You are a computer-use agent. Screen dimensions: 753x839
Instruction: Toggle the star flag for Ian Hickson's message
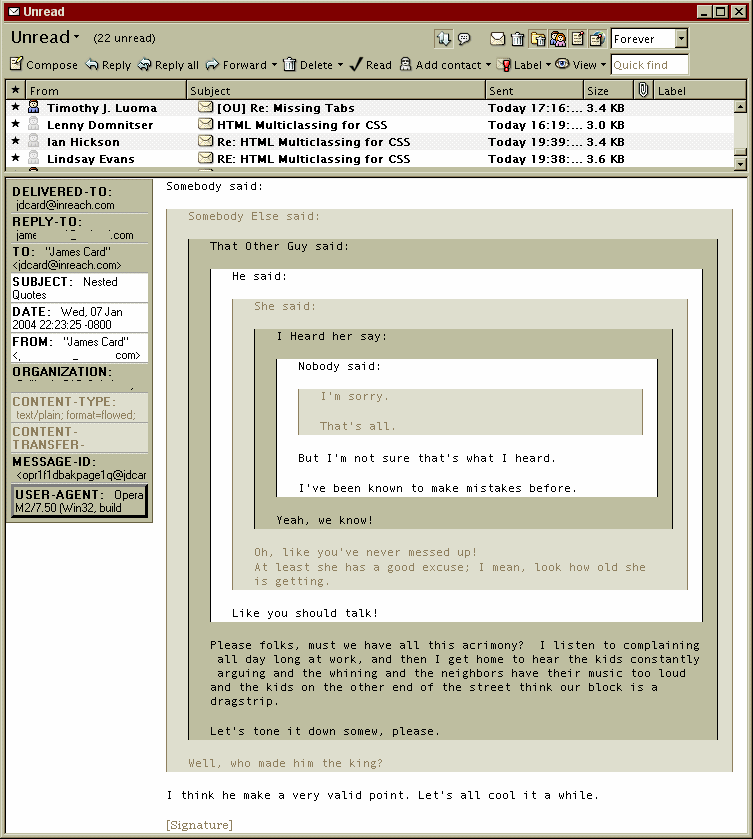tap(15, 142)
